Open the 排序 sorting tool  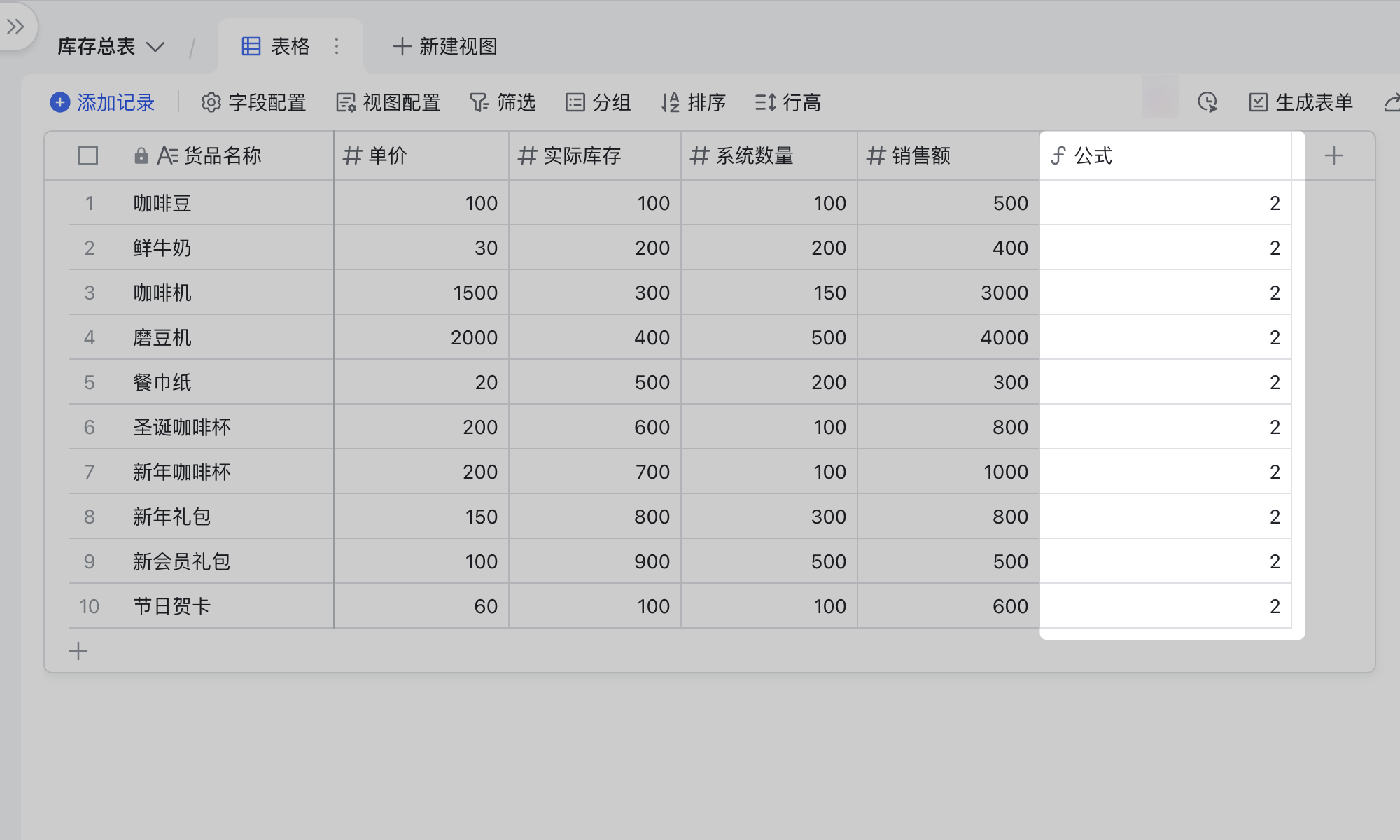(x=694, y=102)
